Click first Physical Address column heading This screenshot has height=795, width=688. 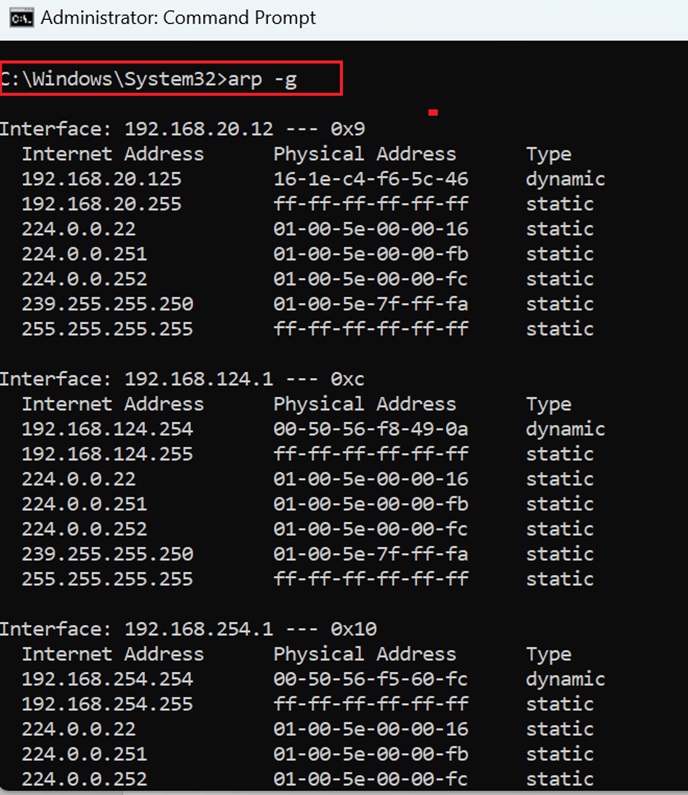pos(365,154)
